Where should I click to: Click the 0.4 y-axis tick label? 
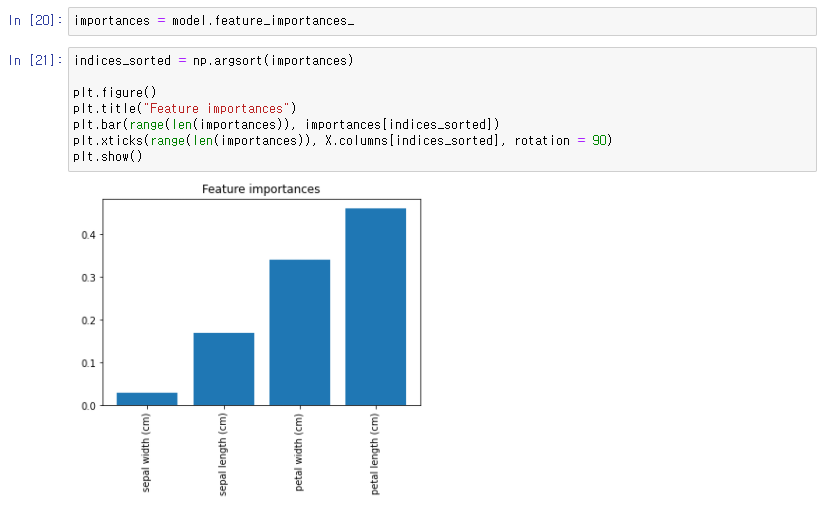pyautogui.click(x=88, y=235)
